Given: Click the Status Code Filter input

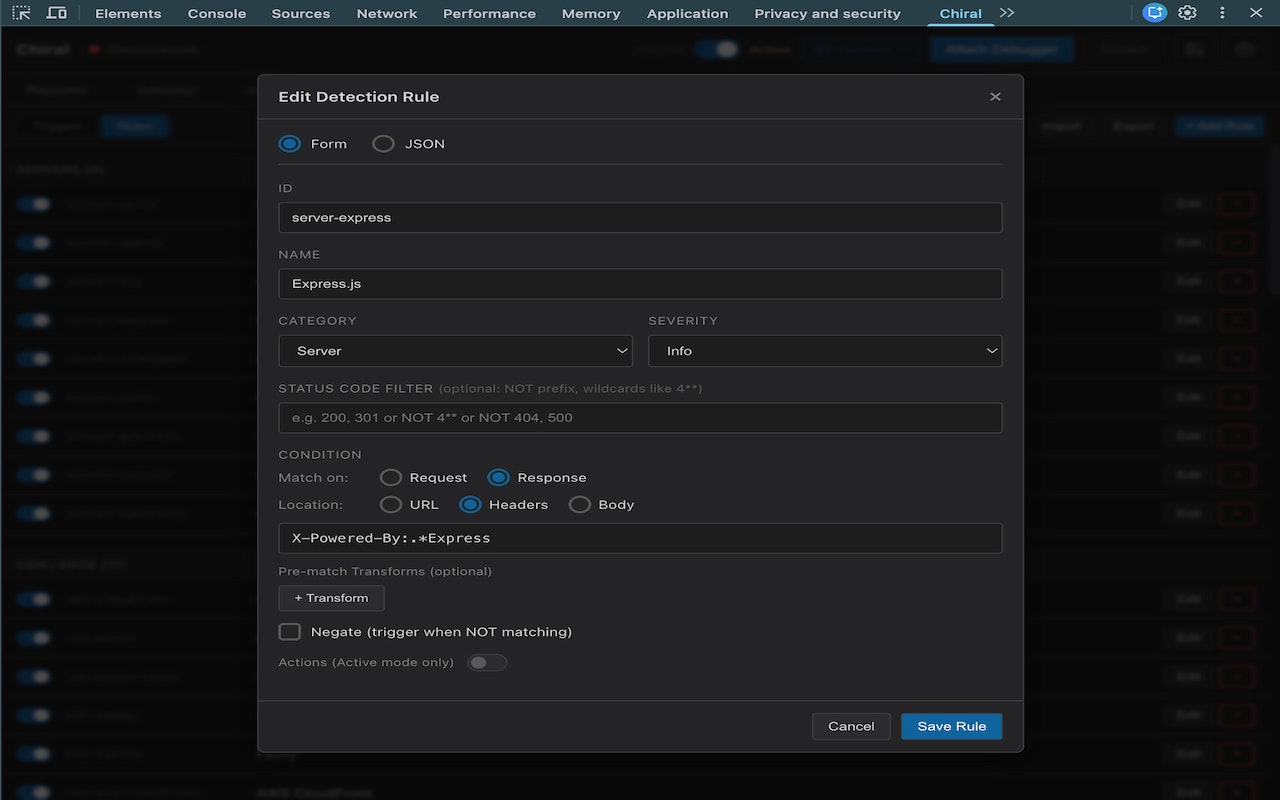Looking at the screenshot, I should coord(640,418).
